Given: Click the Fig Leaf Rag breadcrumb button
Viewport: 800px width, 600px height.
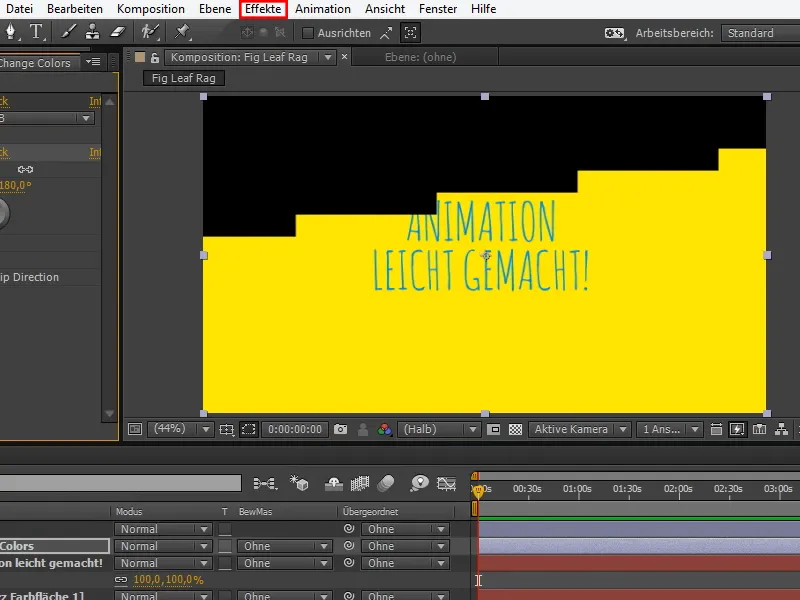Looking at the screenshot, I should pyautogui.click(x=184, y=78).
